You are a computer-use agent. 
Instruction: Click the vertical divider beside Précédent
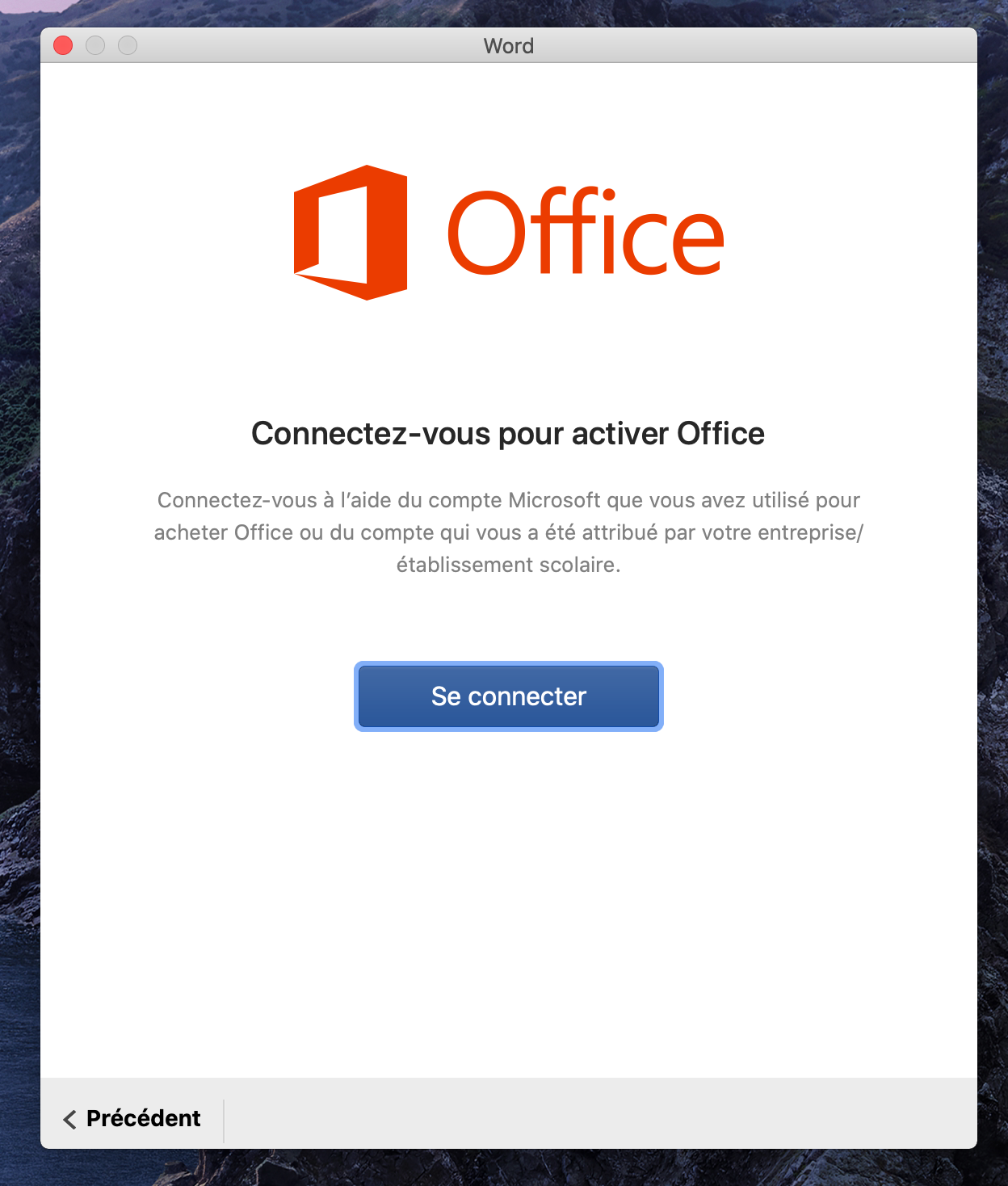tap(224, 1120)
